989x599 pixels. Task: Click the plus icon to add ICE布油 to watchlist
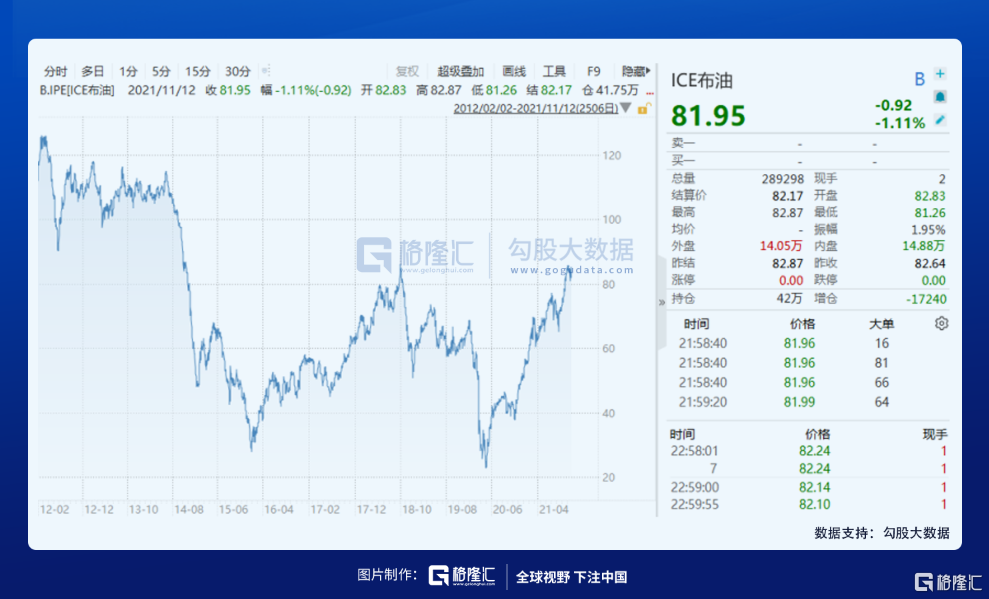940,74
